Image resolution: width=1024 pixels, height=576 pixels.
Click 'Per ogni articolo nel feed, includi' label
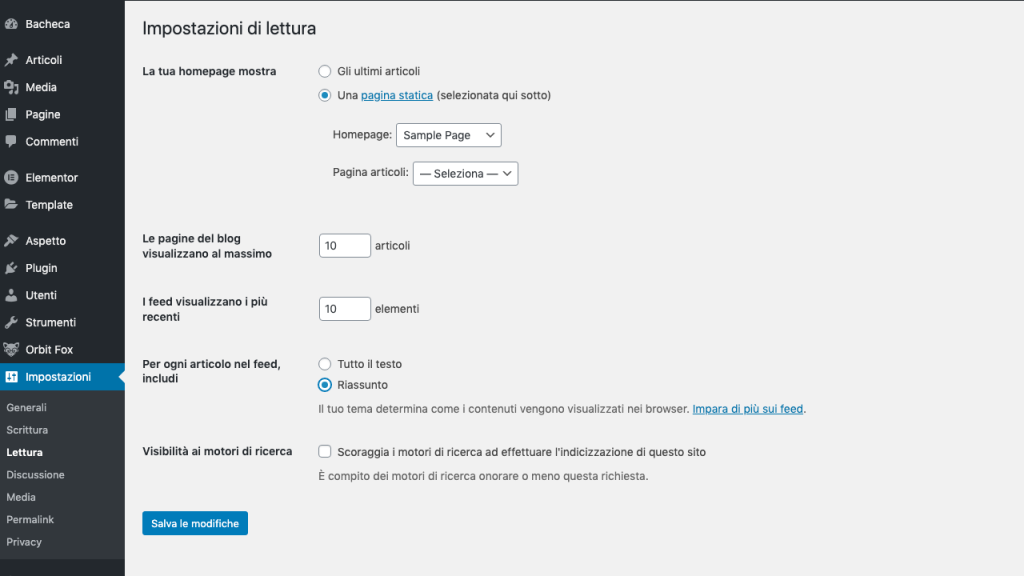(x=212, y=371)
